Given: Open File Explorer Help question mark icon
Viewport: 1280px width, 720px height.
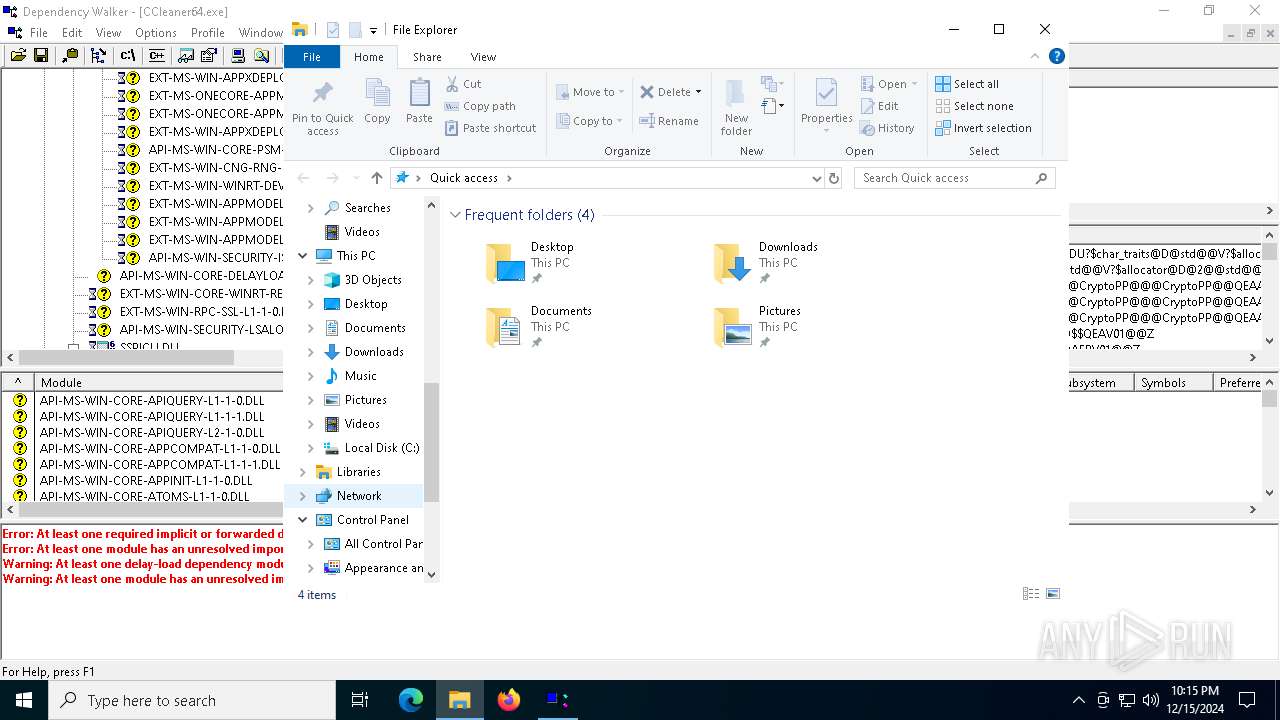Looking at the screenshot, I should pos(1056,57).
